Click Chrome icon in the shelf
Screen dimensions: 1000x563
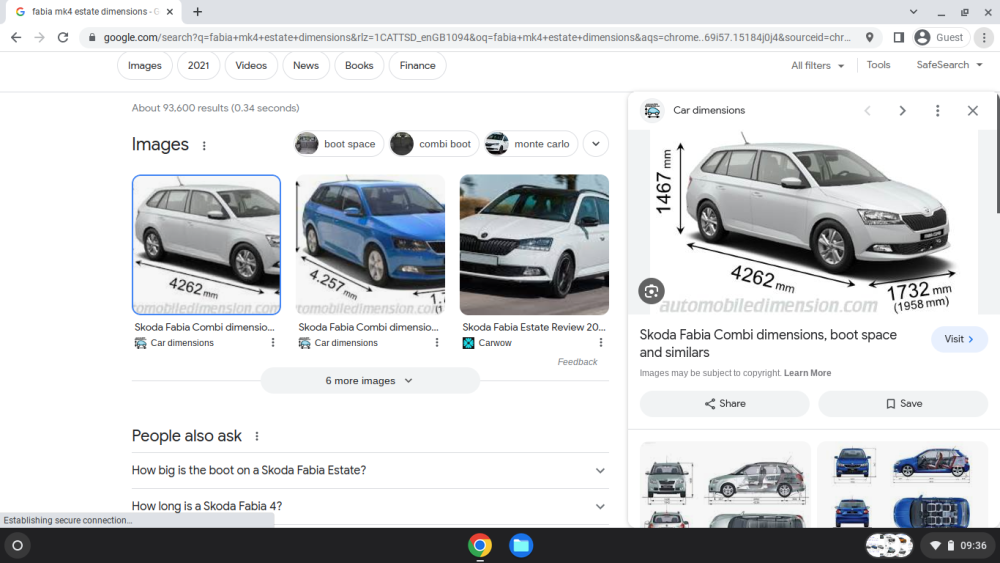pos(480,546)
